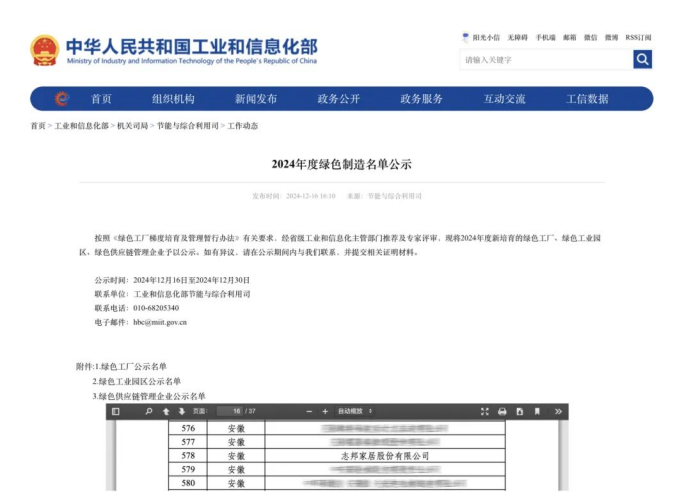Click the 阳光小信 mascot icon

pos(465,38)
